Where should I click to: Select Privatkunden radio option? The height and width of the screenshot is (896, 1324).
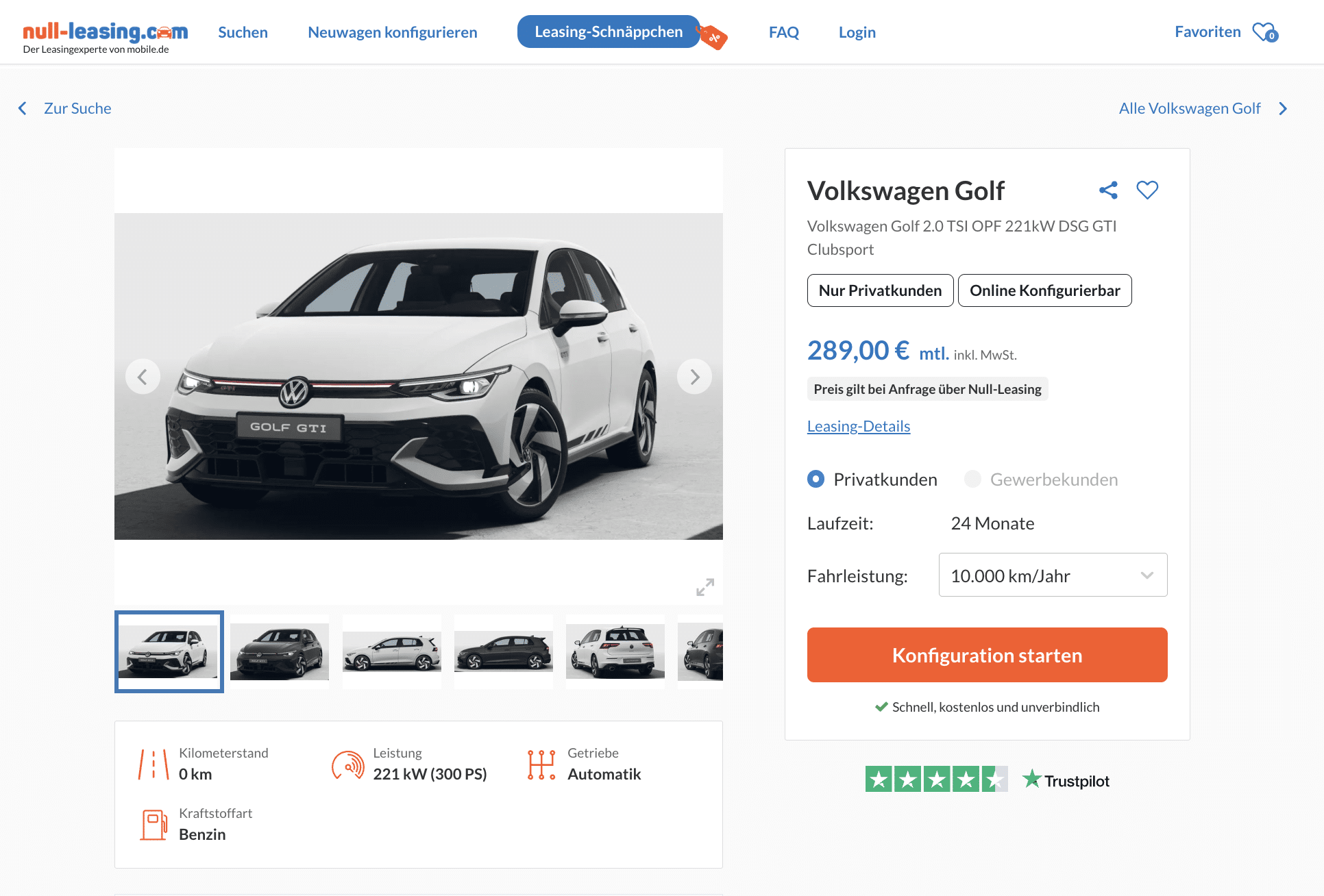(816, 479)
